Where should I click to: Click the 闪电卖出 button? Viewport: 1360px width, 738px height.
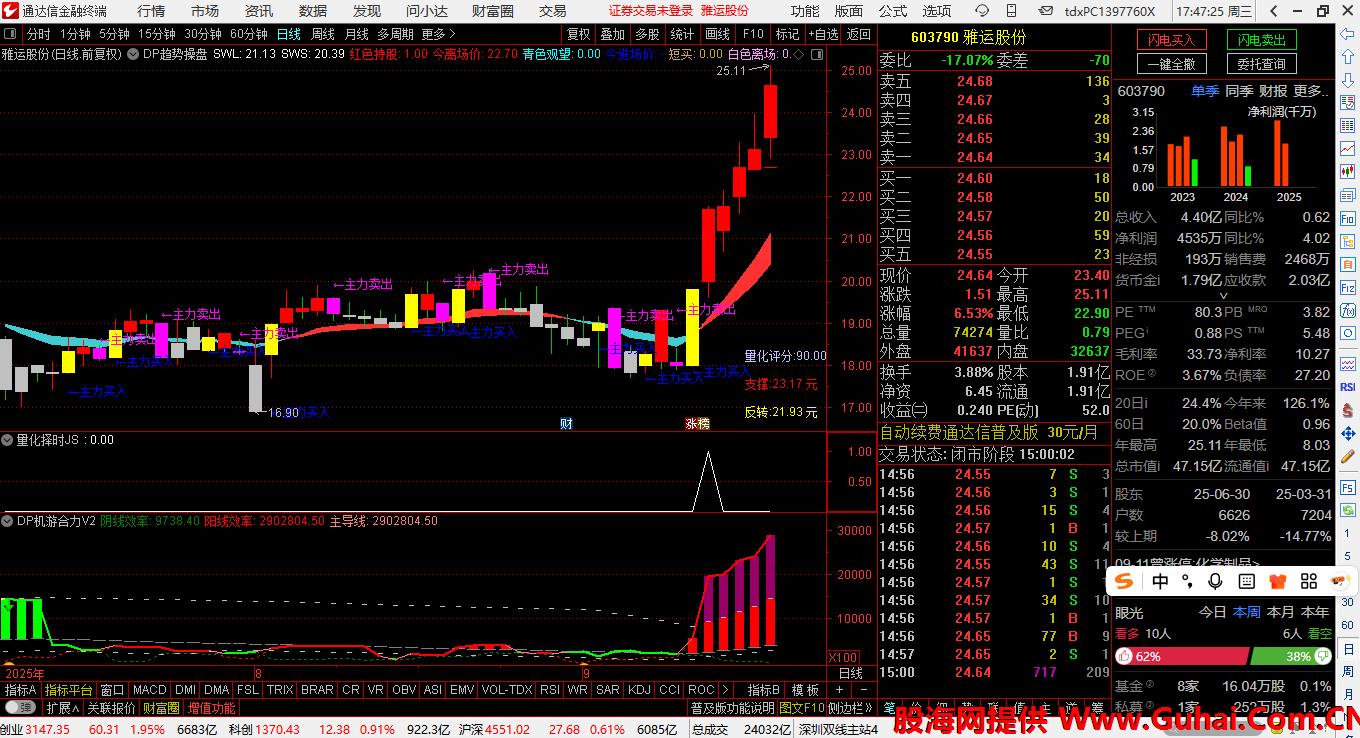(x=1262, y=40)
